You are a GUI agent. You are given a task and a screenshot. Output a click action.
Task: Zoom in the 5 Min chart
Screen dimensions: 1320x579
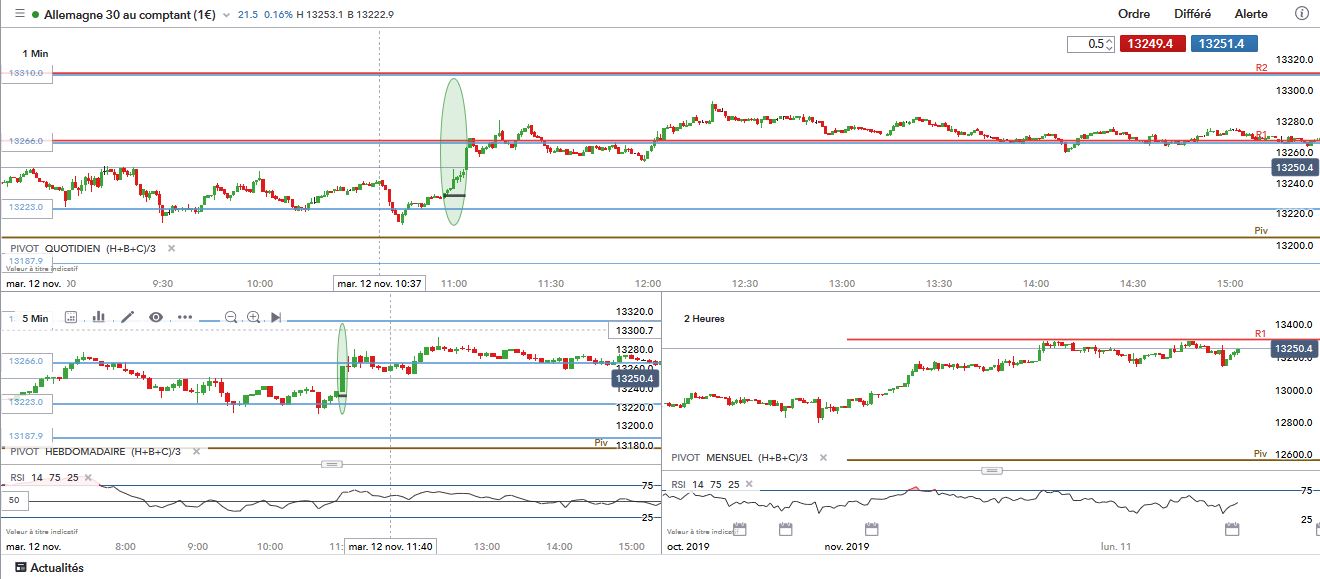click(x=254, y=317)
